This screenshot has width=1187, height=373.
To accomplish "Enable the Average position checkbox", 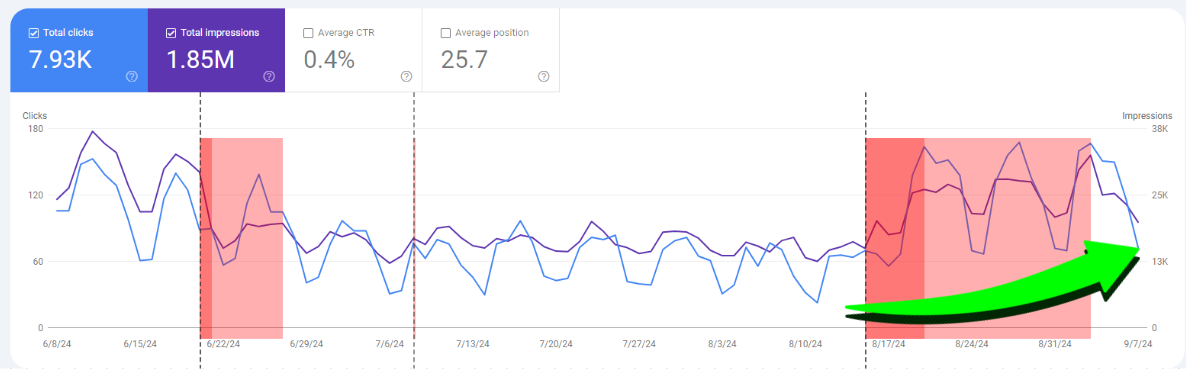I will [446, 33].
